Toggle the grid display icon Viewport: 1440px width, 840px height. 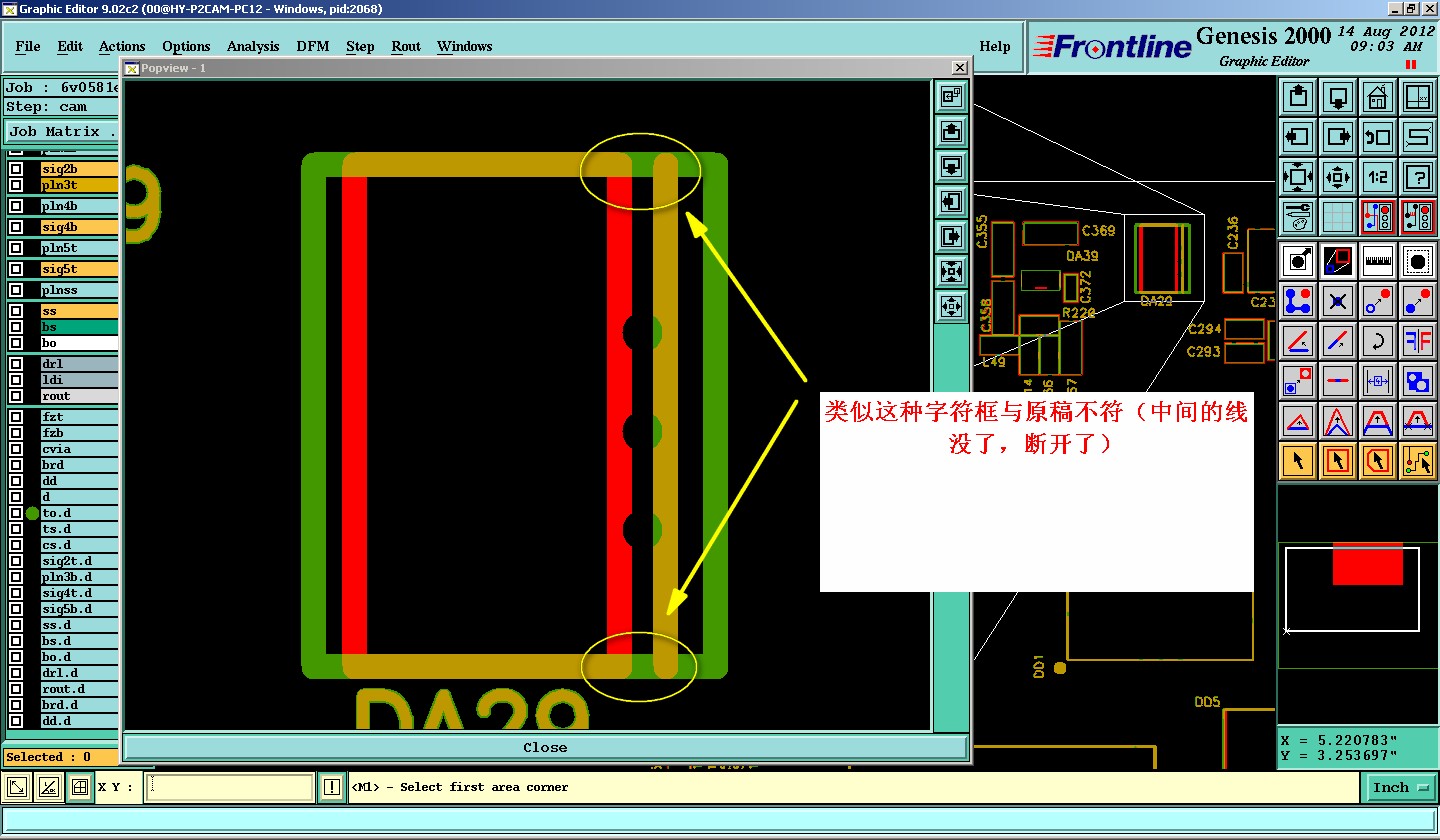[x=1338, y=216]
